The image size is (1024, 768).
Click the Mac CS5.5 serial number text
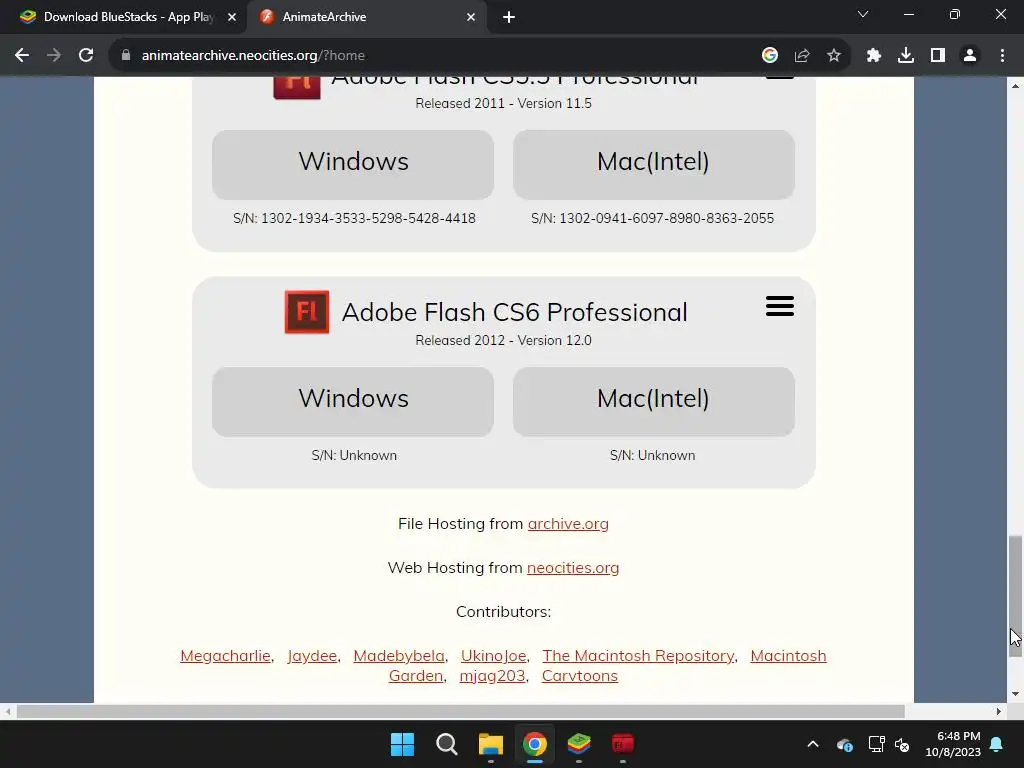pyautogui.click(x=652, y=218)
